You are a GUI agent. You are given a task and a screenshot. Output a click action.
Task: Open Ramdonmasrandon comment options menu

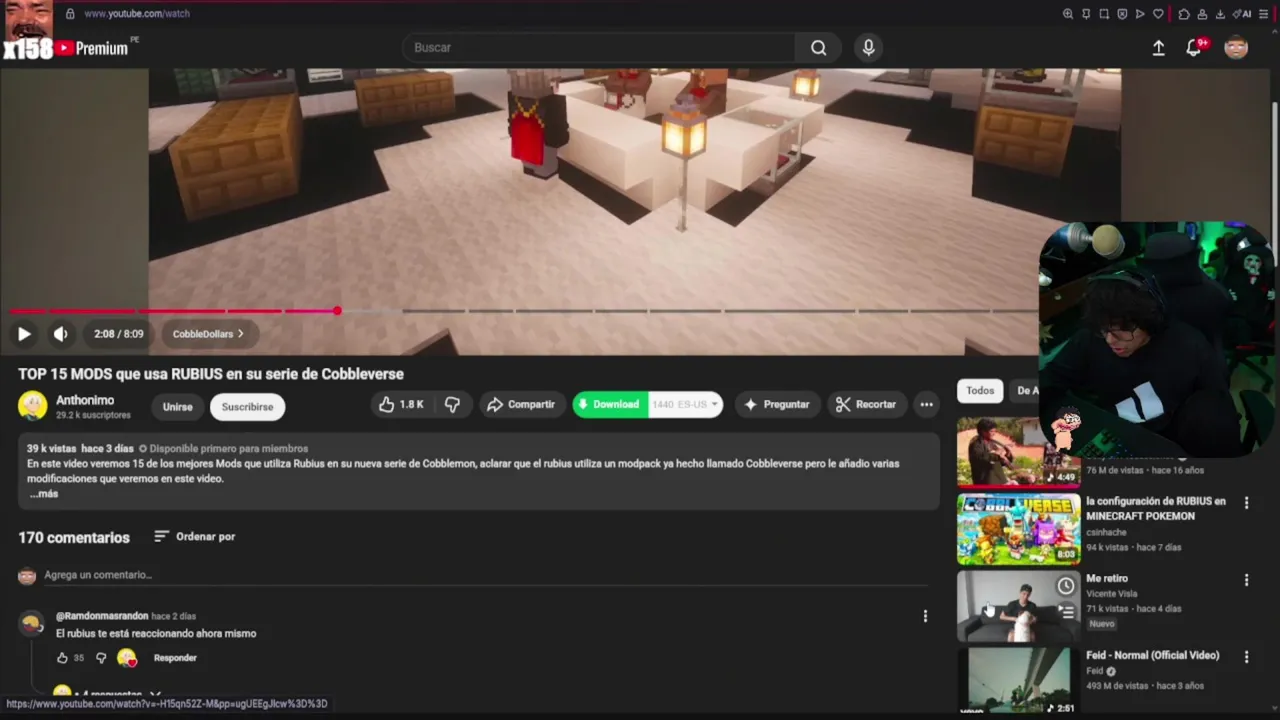click(925, 616)
